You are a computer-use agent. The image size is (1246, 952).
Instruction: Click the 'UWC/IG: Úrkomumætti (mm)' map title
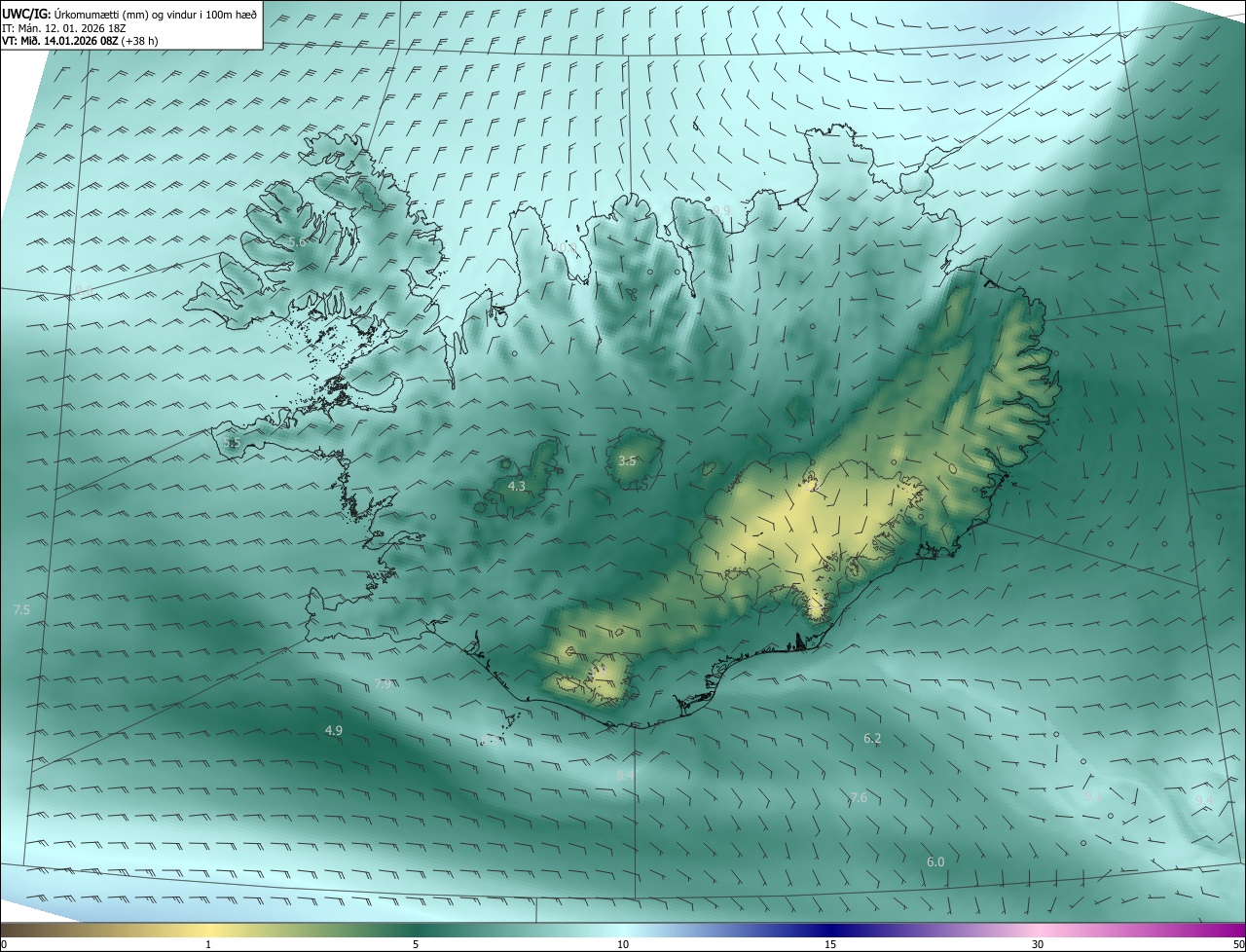coord(74,15)
